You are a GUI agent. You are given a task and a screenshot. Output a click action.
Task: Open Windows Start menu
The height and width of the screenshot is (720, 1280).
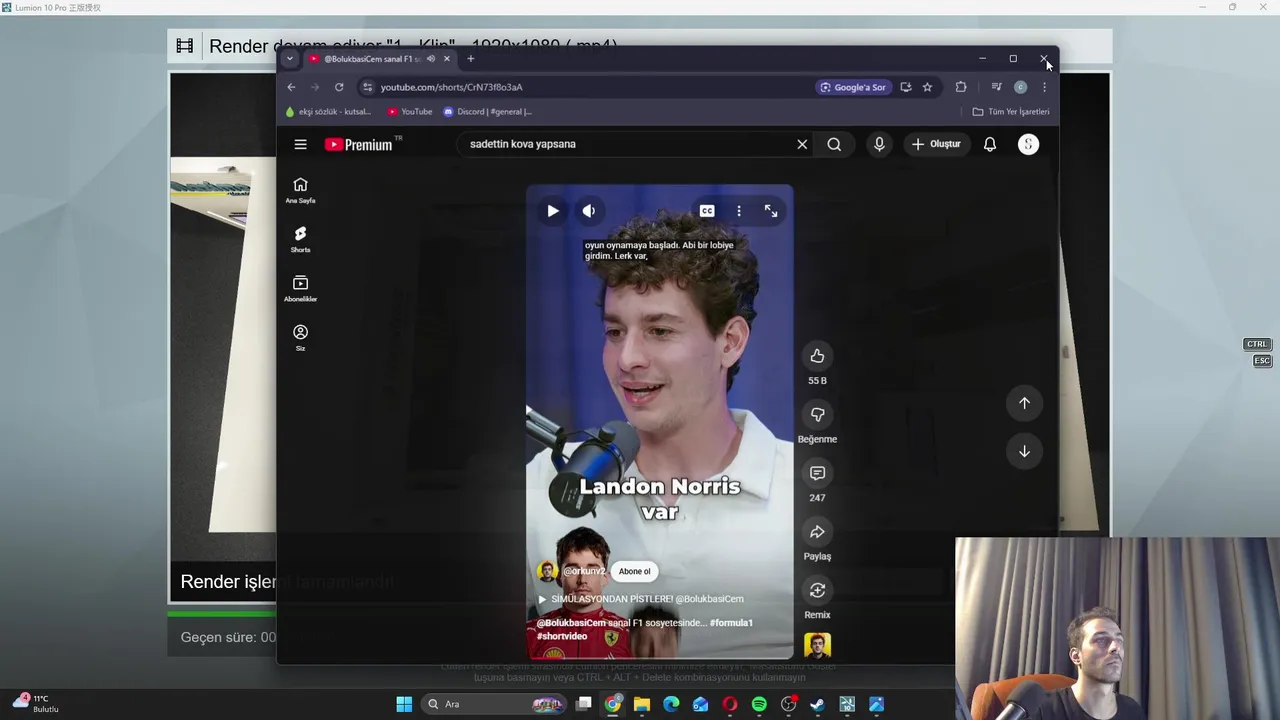(x=404, y=704)
